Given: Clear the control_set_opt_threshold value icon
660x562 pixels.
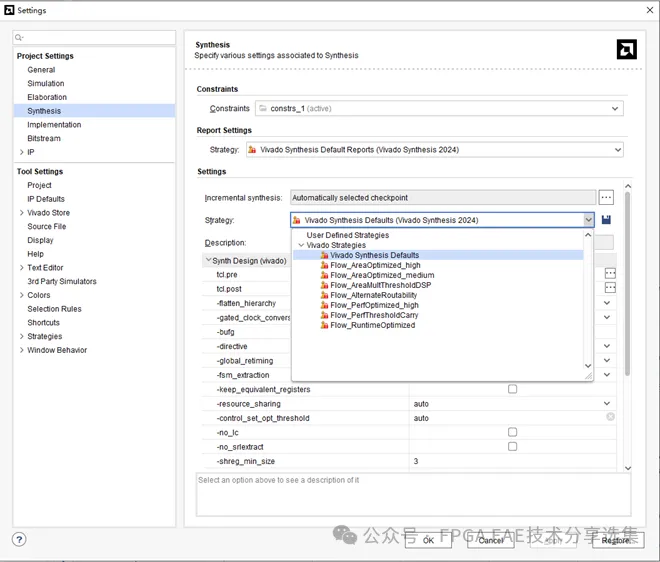Looking at the screenshot, I should [x=609, y=418].
